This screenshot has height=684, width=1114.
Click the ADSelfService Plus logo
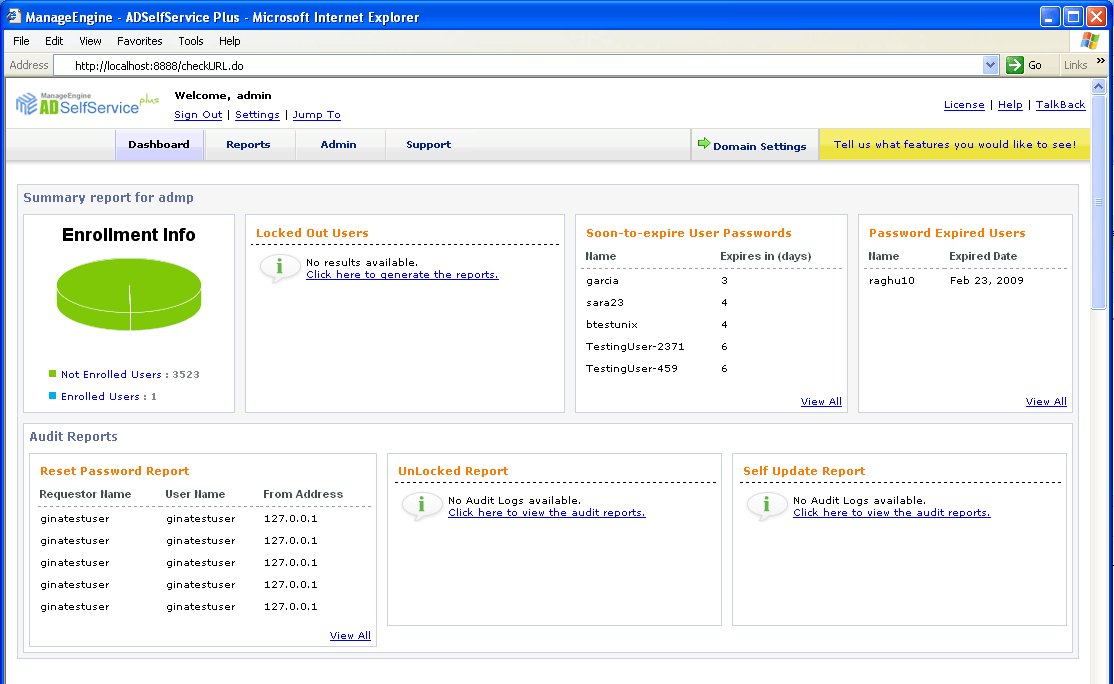87,104
